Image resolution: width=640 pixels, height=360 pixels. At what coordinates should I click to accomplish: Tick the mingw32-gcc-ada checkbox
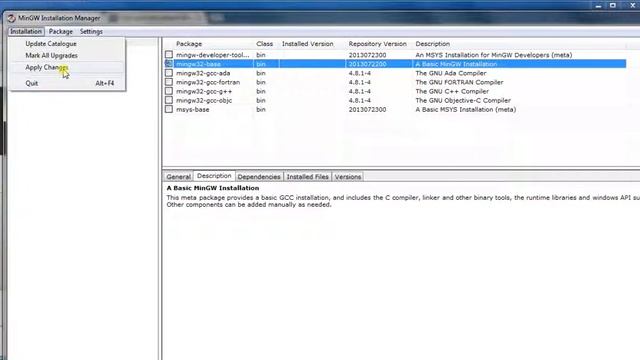(169, 73)
